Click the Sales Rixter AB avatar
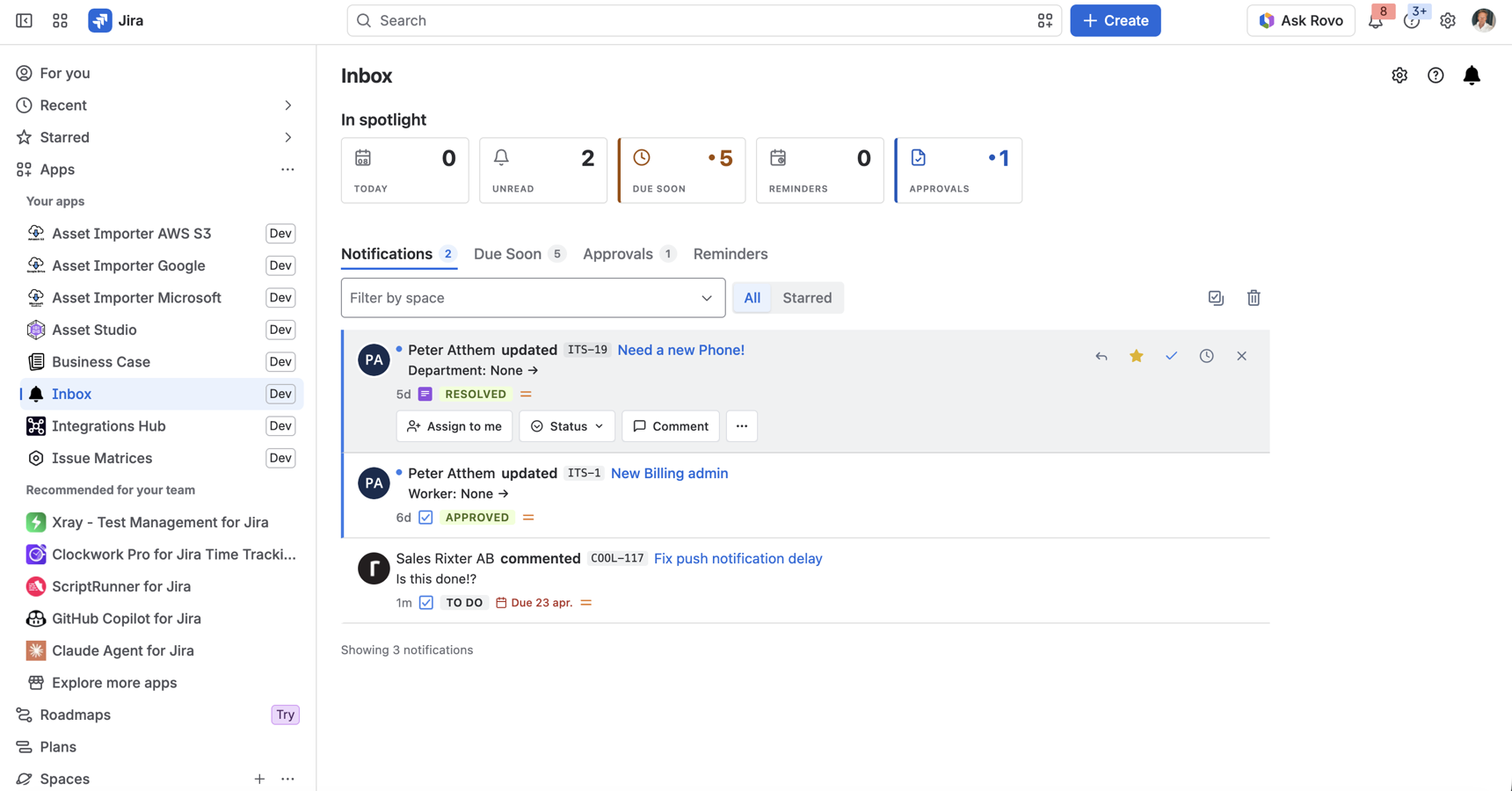This screenshot has height=791, width=1512. [x=374, y=569]
